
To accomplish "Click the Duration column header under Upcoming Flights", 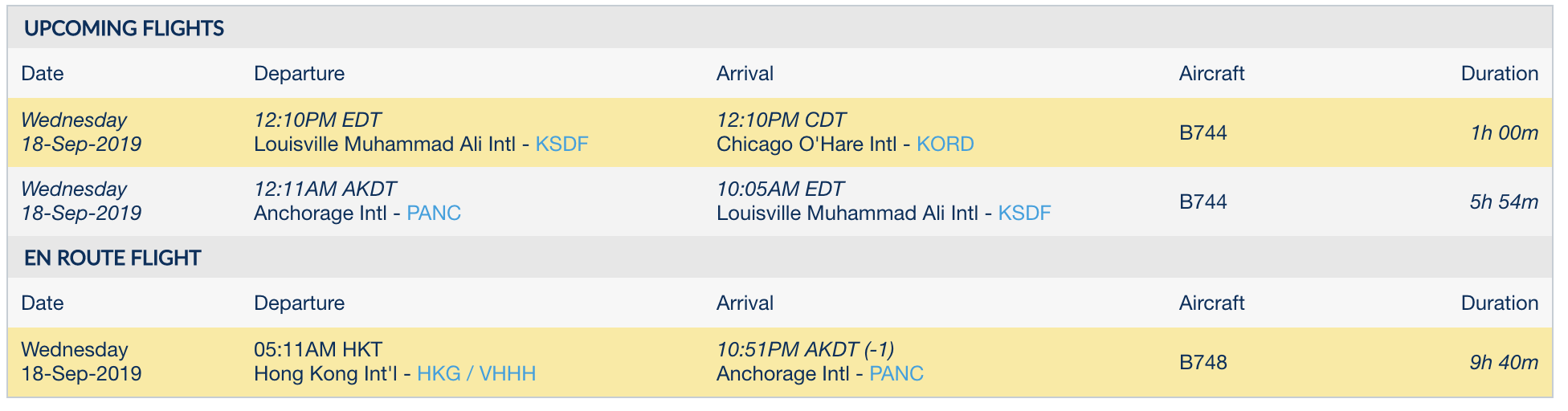I will pyautogui.click(x=1499, y=74).
